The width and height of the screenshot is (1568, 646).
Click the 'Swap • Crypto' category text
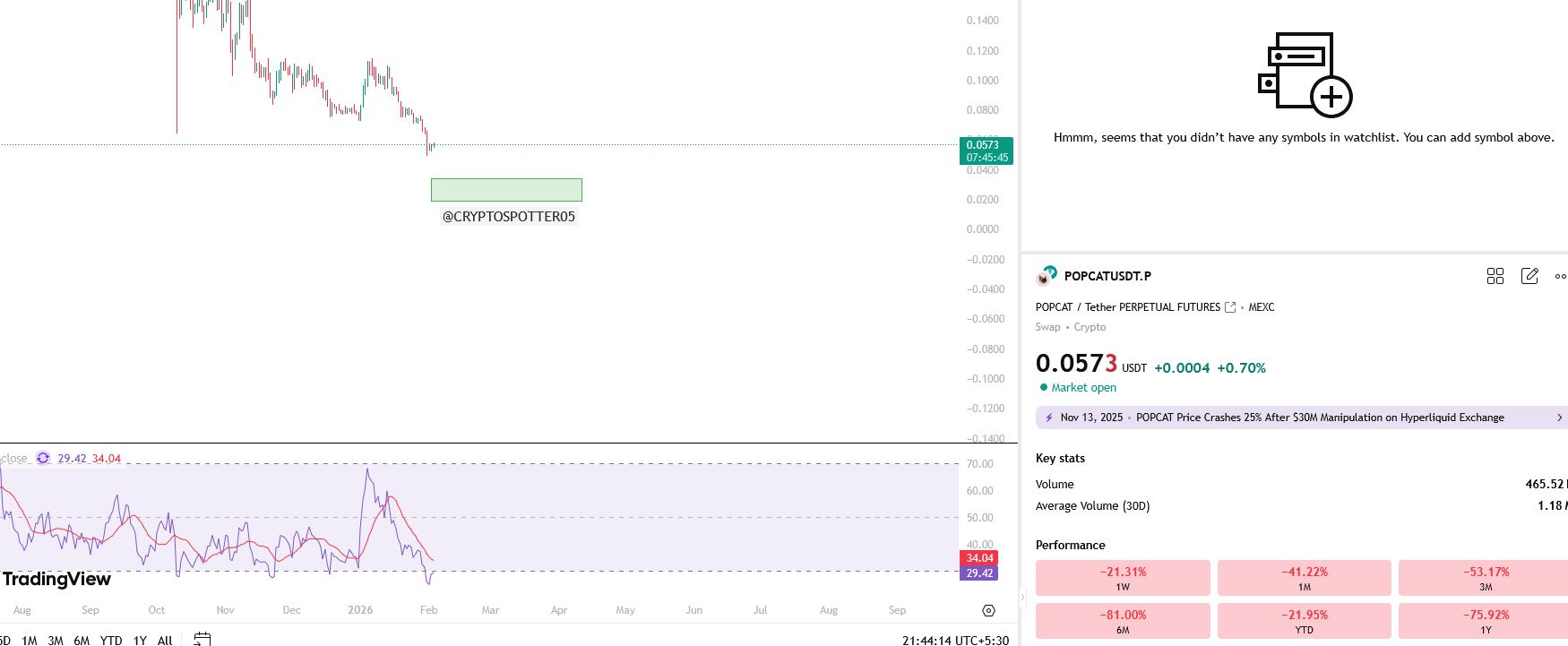(1071, 327)
